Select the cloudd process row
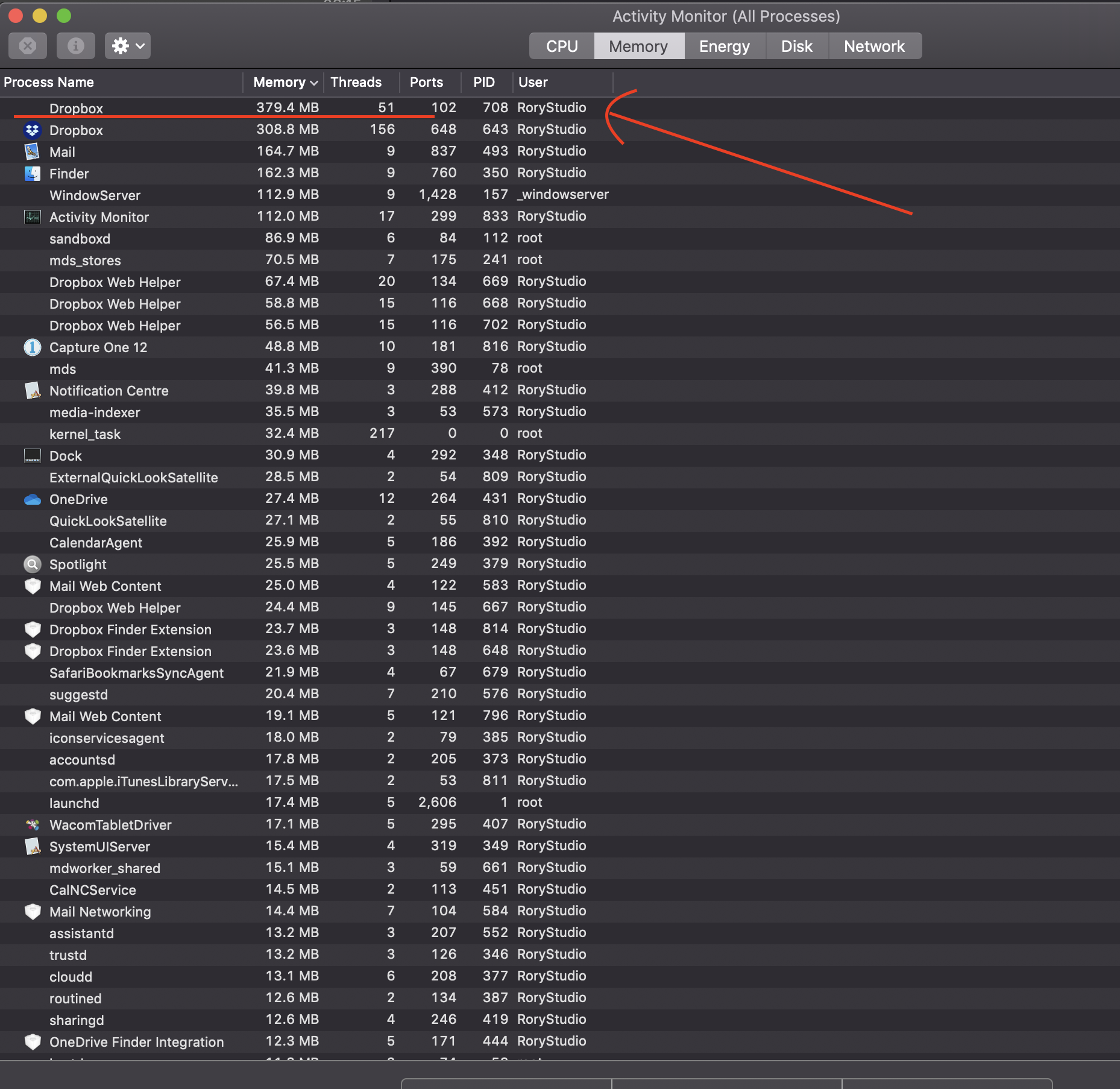1120x1089 pixels. point(560,976)
